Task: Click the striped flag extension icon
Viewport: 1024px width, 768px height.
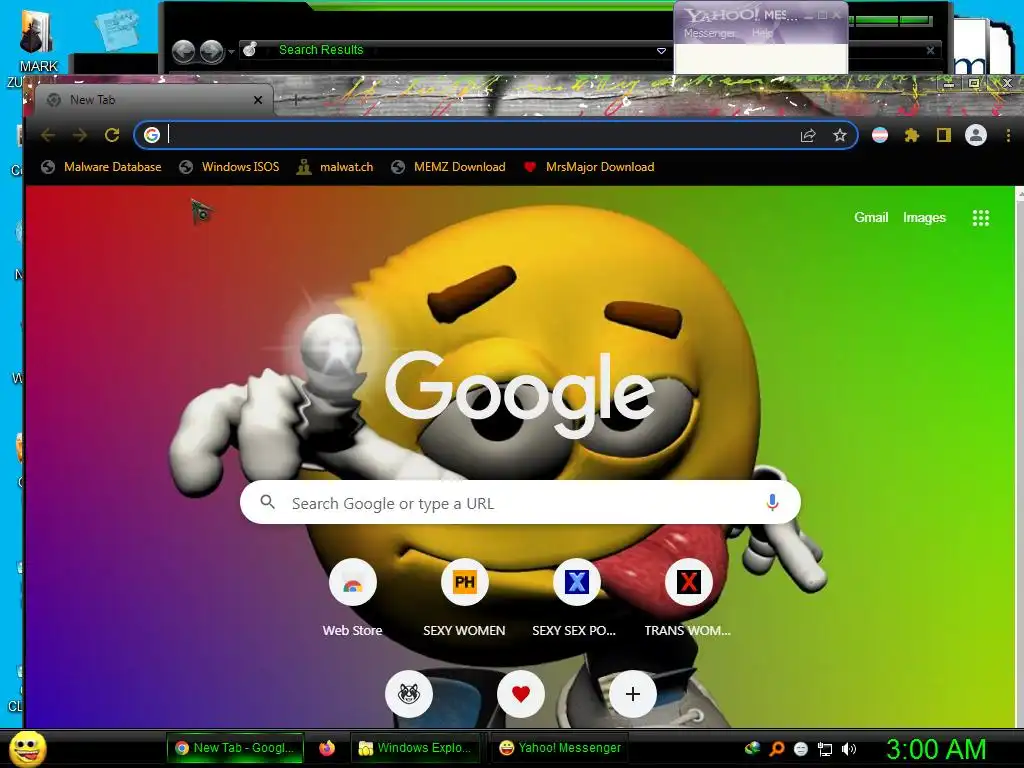Action: click(x=880, y=135)
